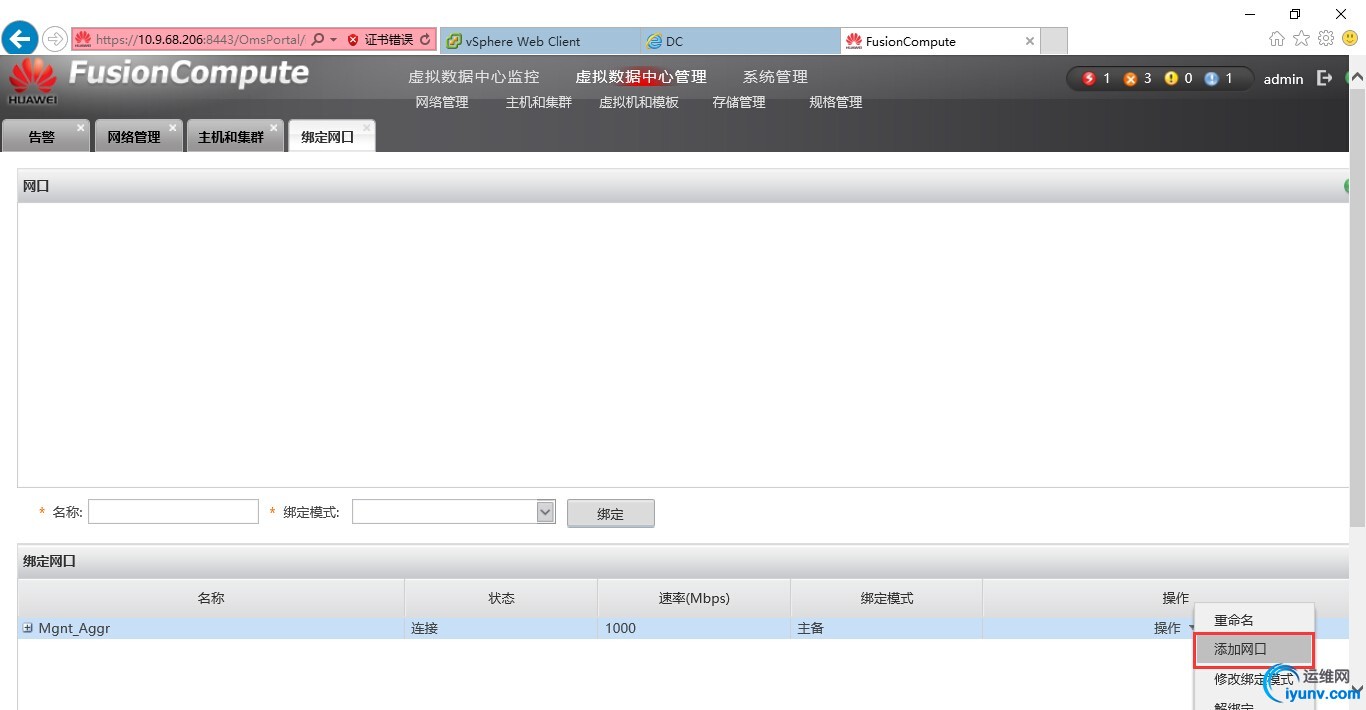Go to 网络管理 submenu
Screen dimensions: 1366x710
point(442,102)
